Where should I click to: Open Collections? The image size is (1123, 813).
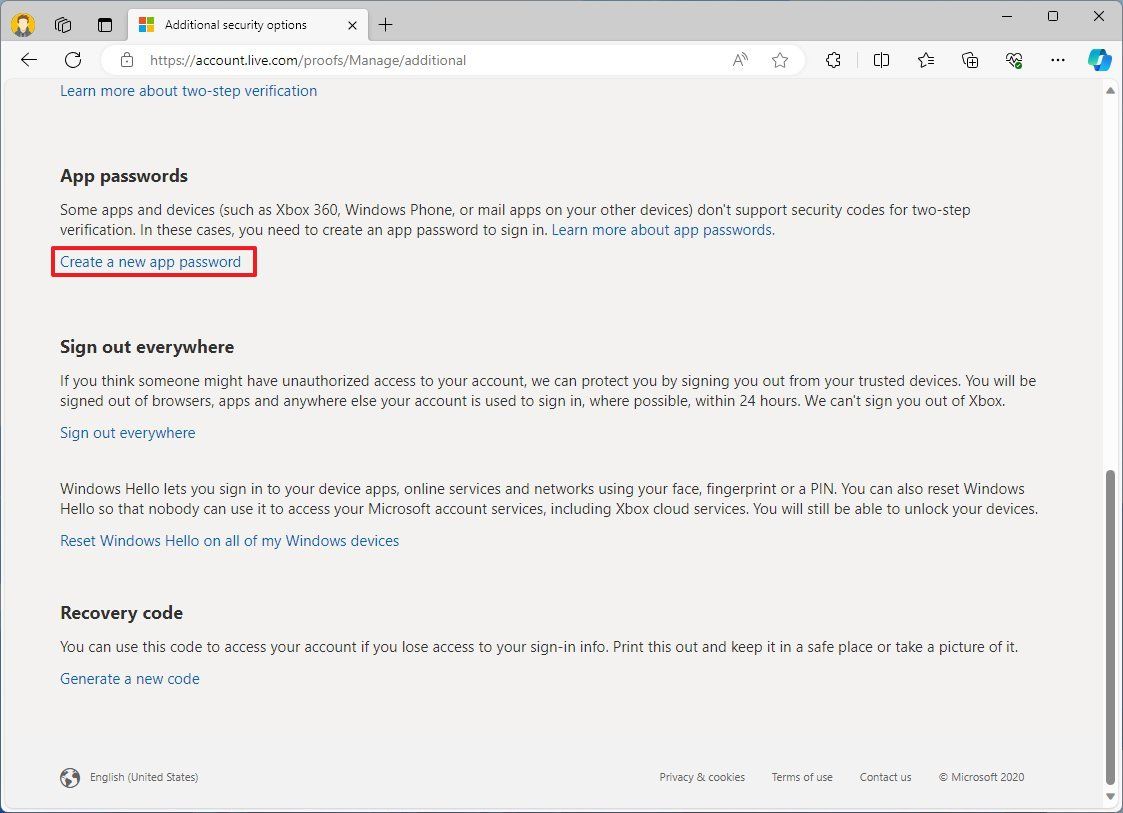click(x=969, y=60)
